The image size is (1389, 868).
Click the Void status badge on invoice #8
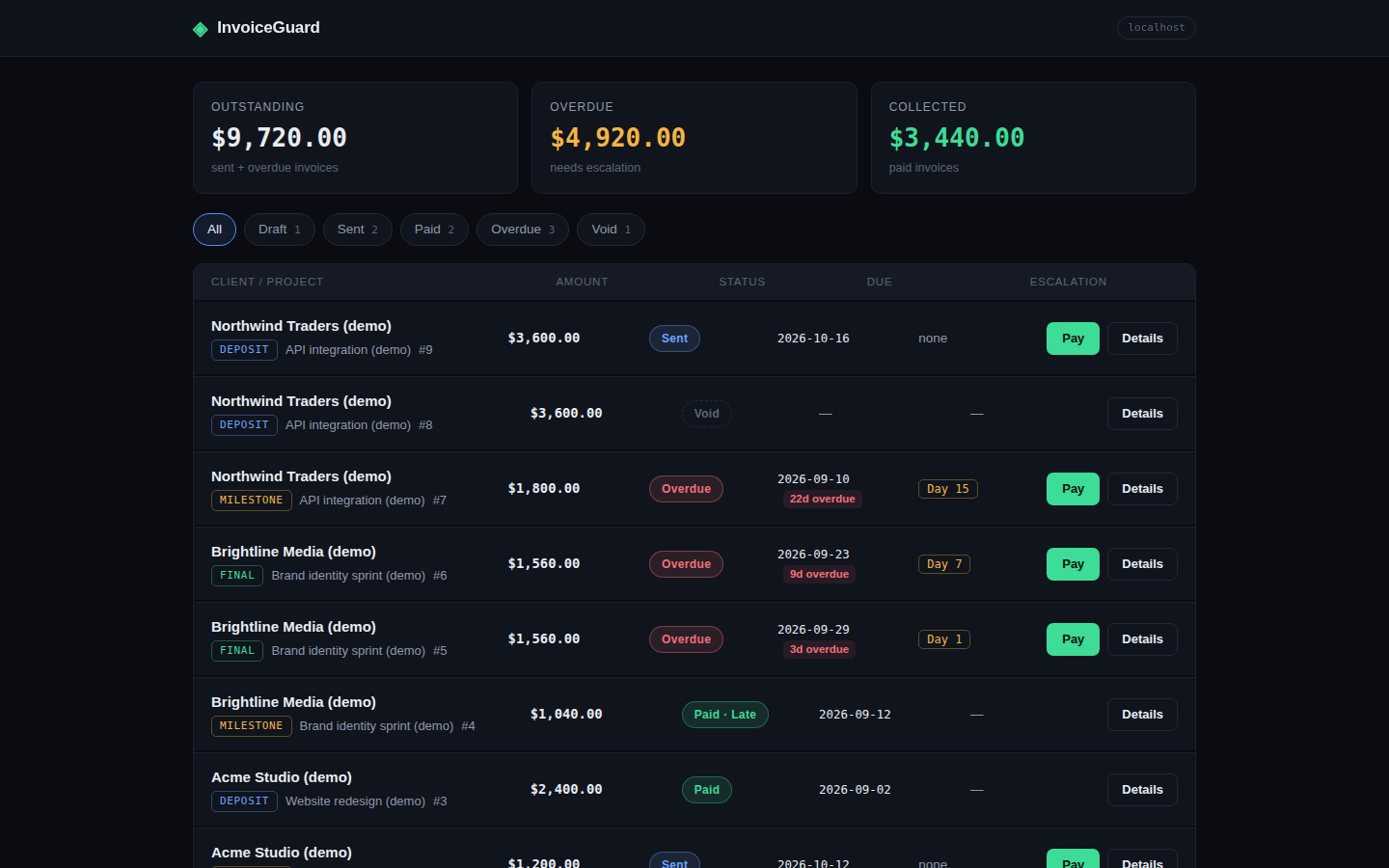coord(706,414)
